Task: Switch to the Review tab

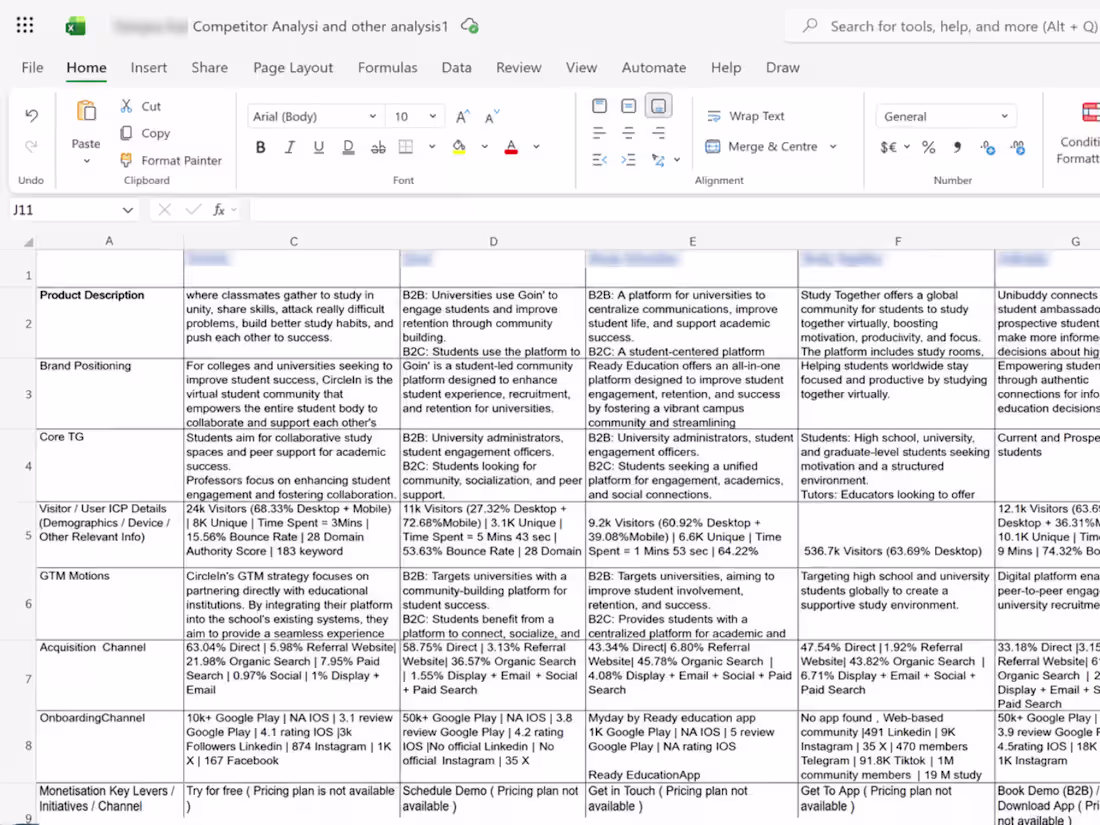Action: coord(518,67)
